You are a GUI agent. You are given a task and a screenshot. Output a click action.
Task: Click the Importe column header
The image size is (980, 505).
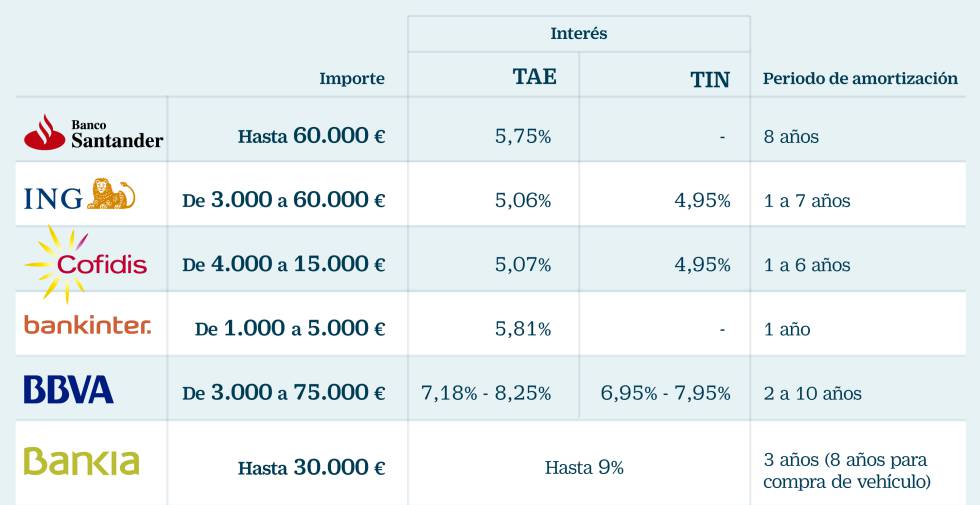coord(351,79)
